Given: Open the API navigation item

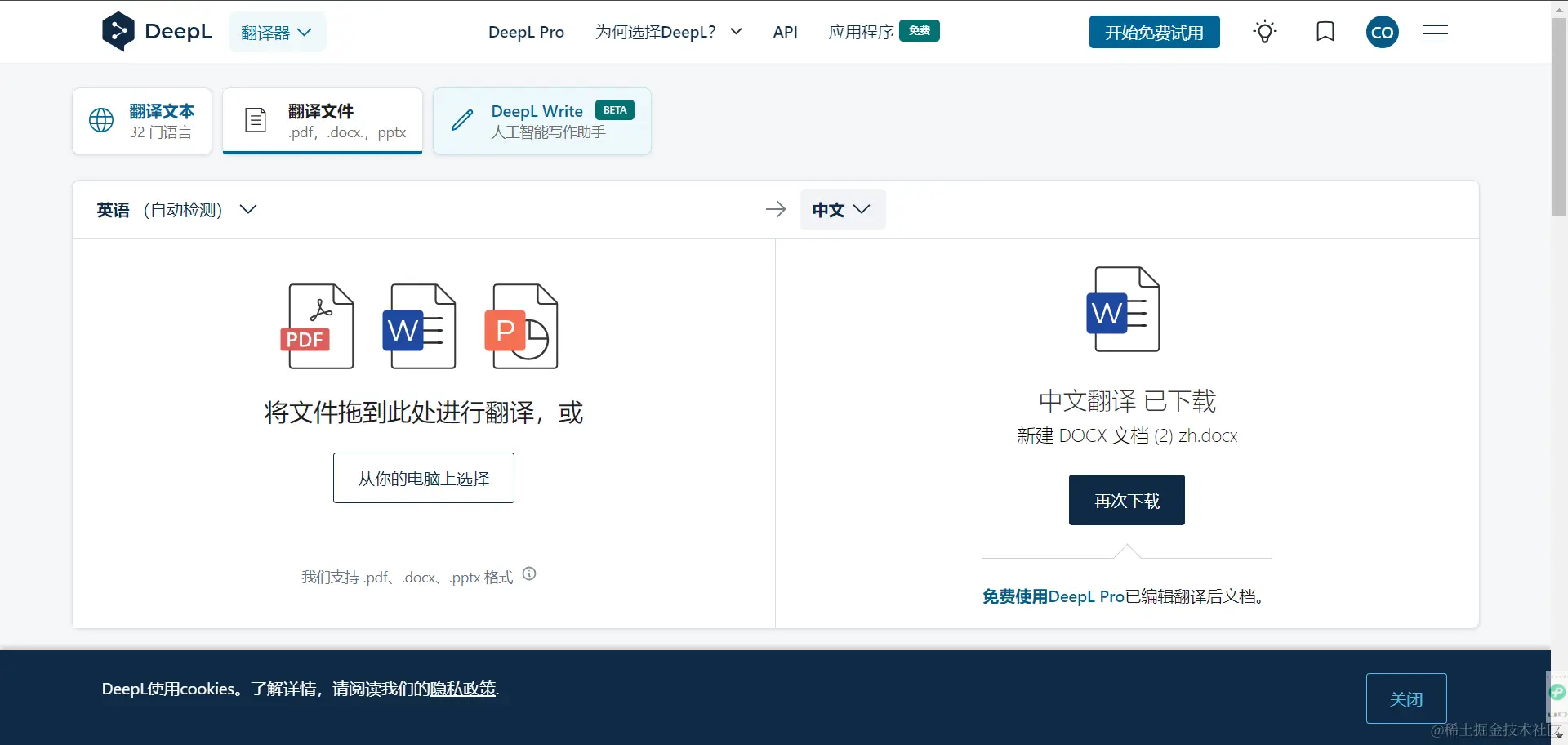Looking at the screenshot, I should [x=785, y=32].
